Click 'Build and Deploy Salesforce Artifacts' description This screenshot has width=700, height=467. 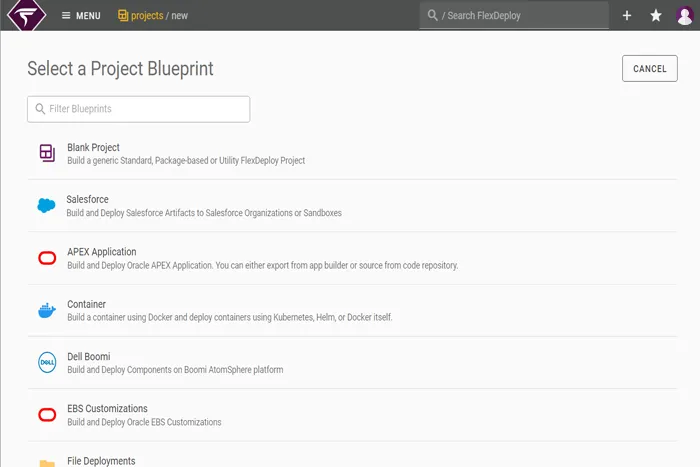[204, 213]
